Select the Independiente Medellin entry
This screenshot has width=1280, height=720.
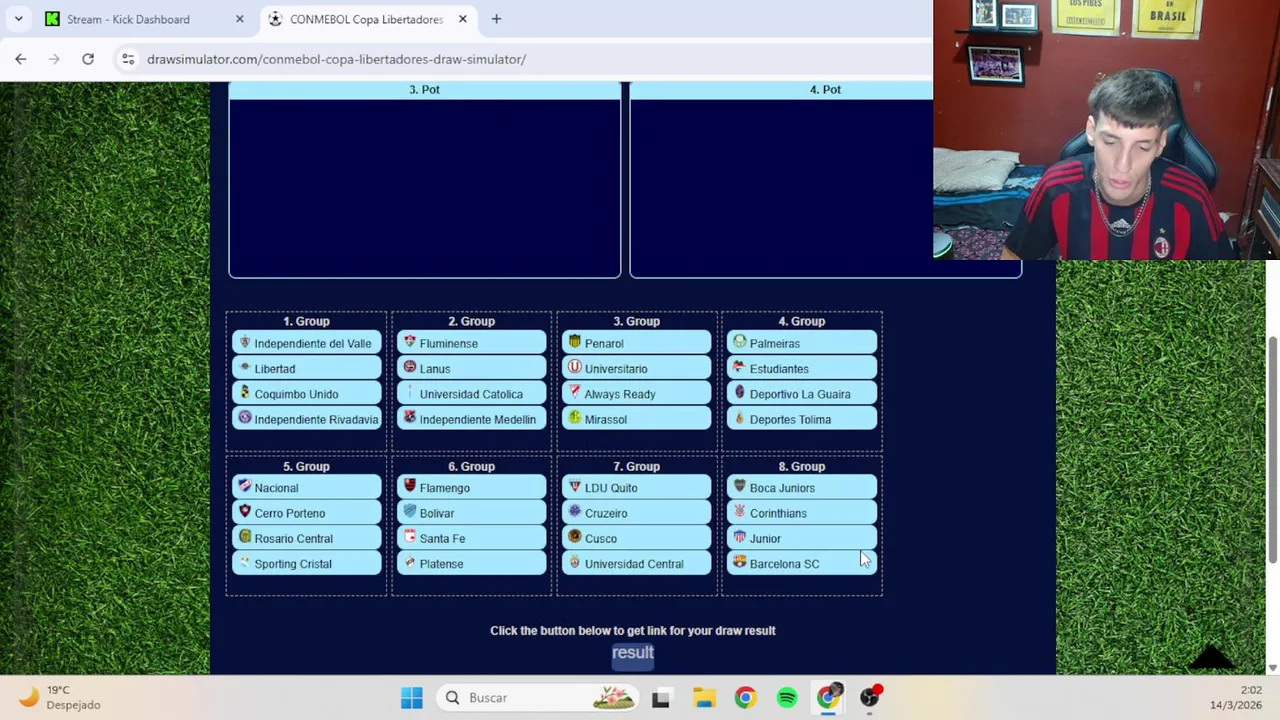472,419
